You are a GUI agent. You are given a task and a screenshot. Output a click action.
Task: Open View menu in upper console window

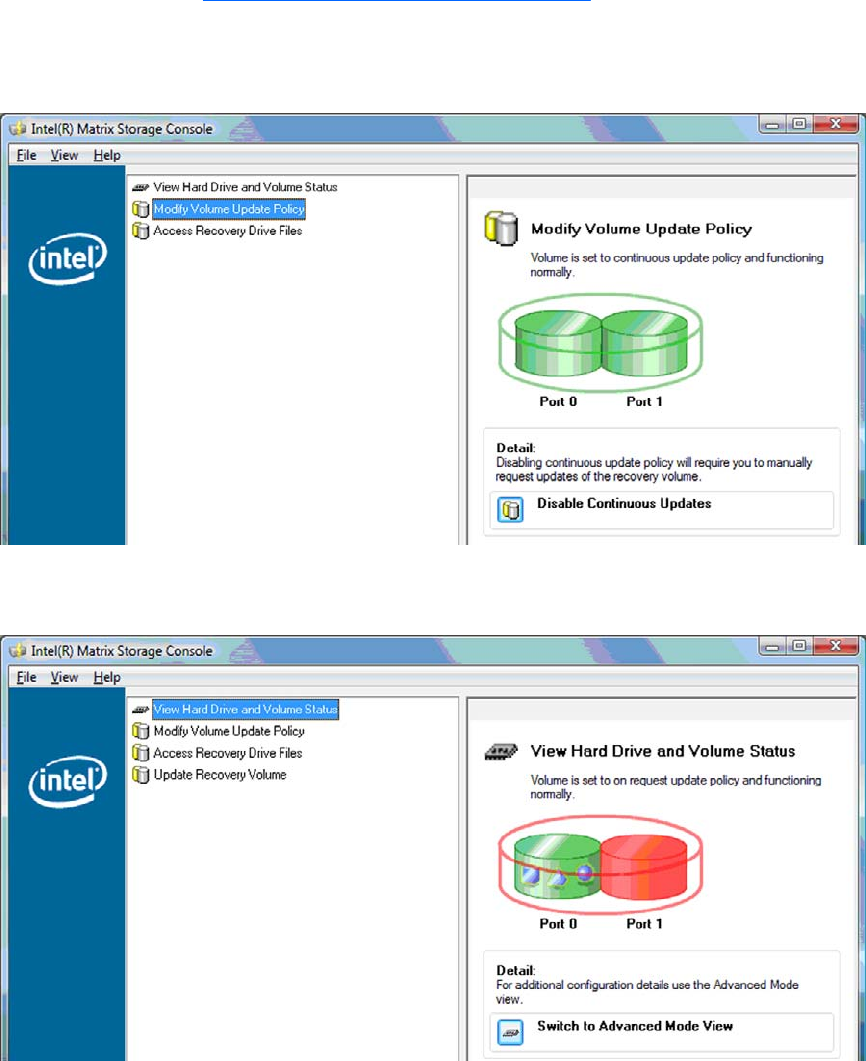coord(64,155)
